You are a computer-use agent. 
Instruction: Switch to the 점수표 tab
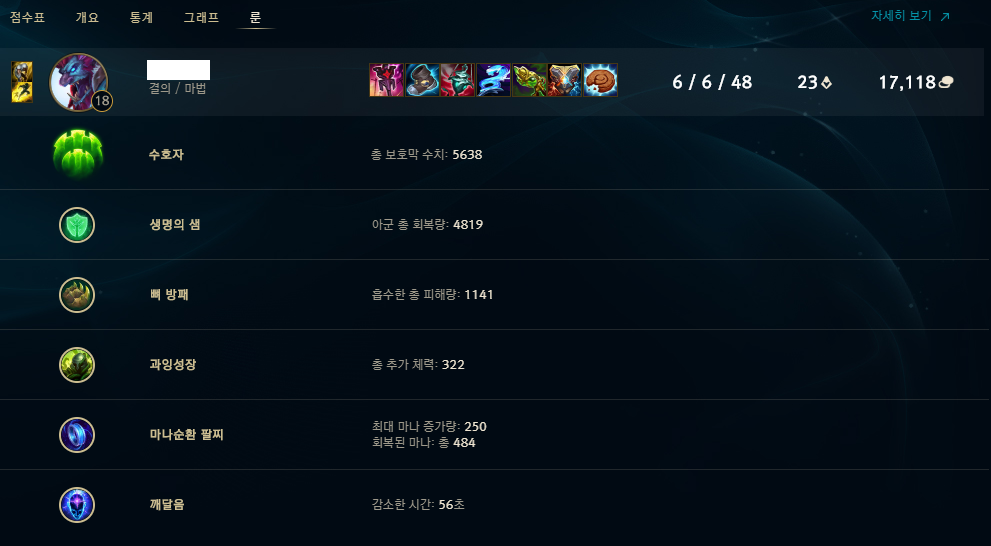click(x=27, y=18)
